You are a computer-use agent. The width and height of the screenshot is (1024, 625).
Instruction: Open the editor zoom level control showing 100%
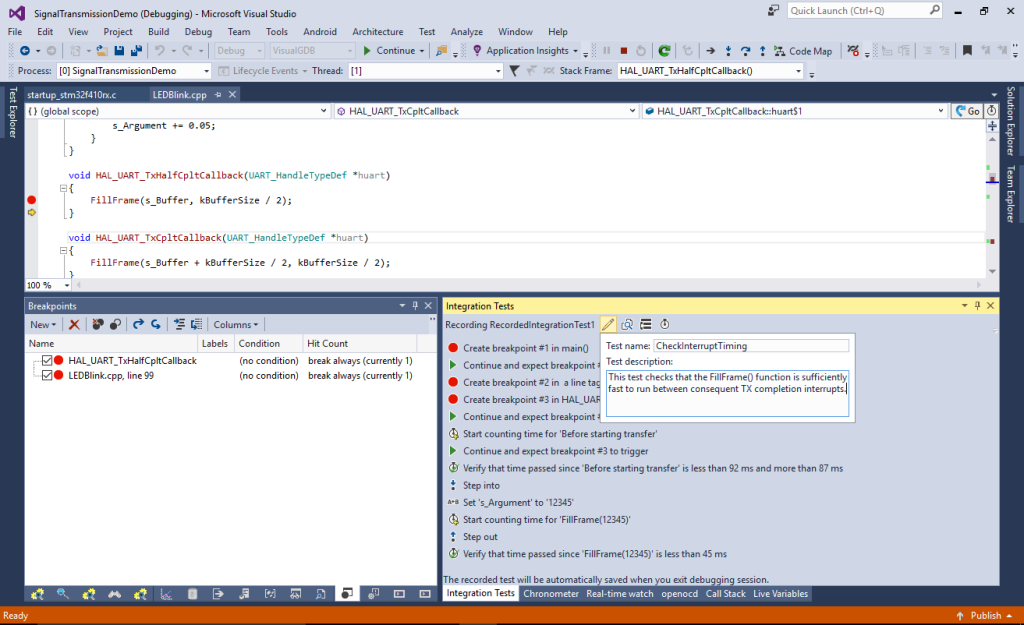(46, 285)
